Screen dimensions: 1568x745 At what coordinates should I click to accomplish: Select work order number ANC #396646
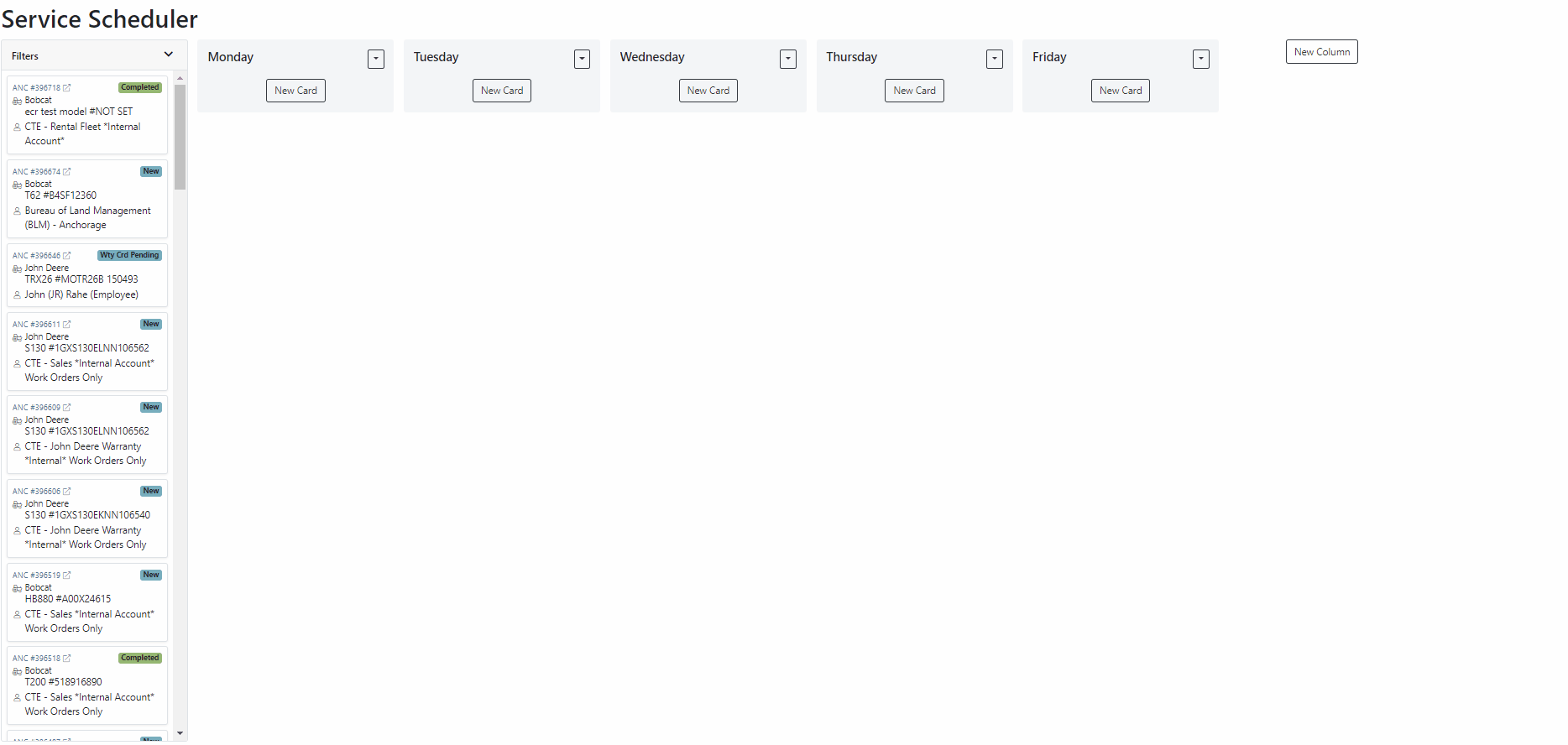point(36,256)
